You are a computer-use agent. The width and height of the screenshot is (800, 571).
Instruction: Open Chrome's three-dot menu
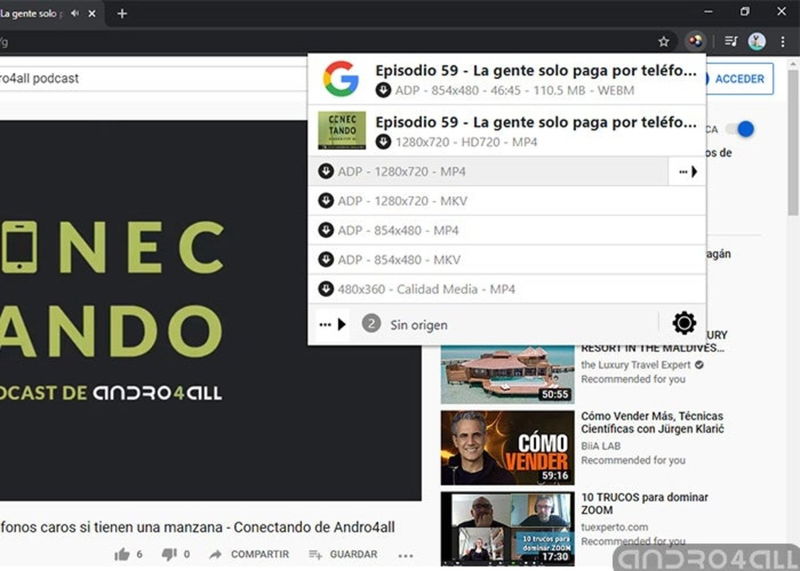coord(783,42)
